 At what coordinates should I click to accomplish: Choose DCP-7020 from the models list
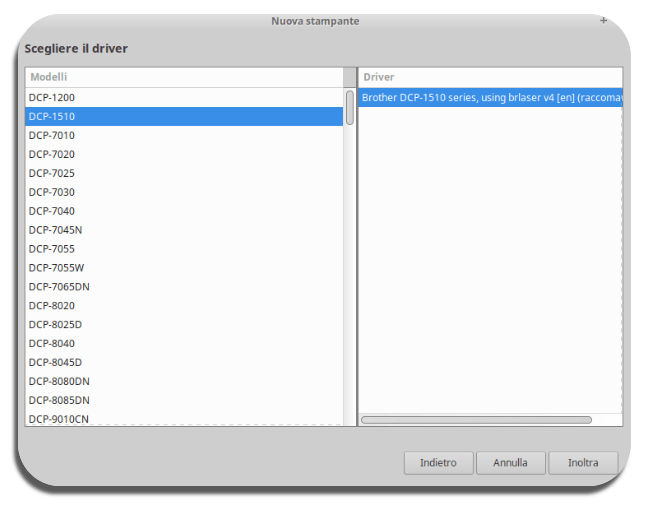52,154
